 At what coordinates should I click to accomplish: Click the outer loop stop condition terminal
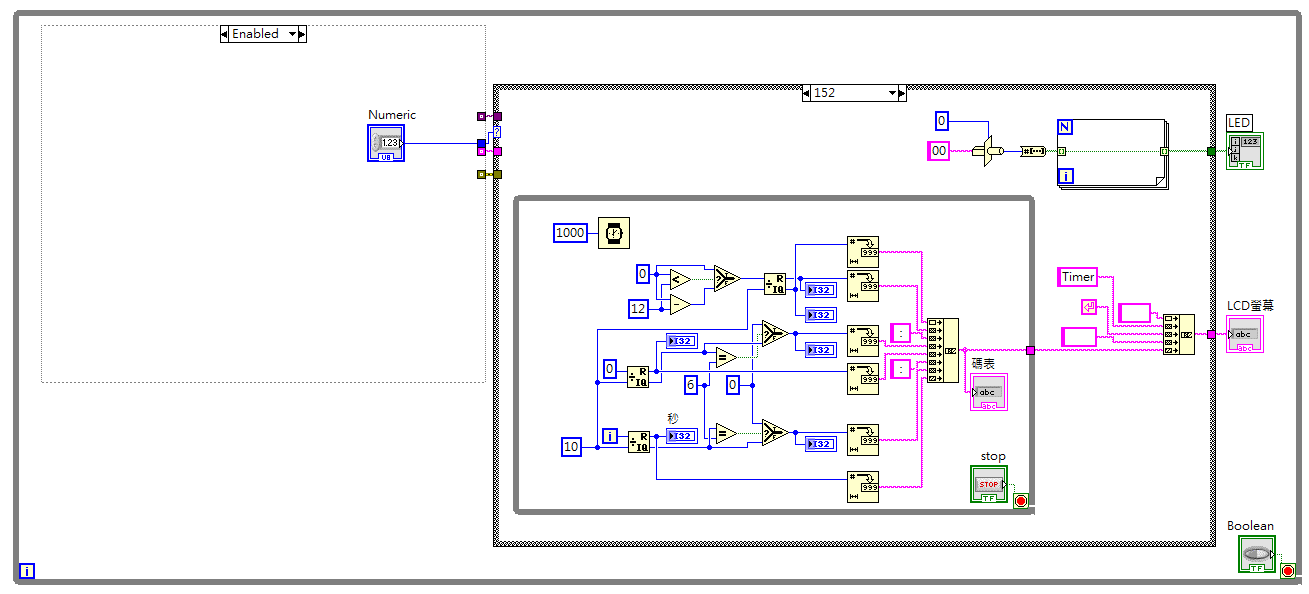1289,571
